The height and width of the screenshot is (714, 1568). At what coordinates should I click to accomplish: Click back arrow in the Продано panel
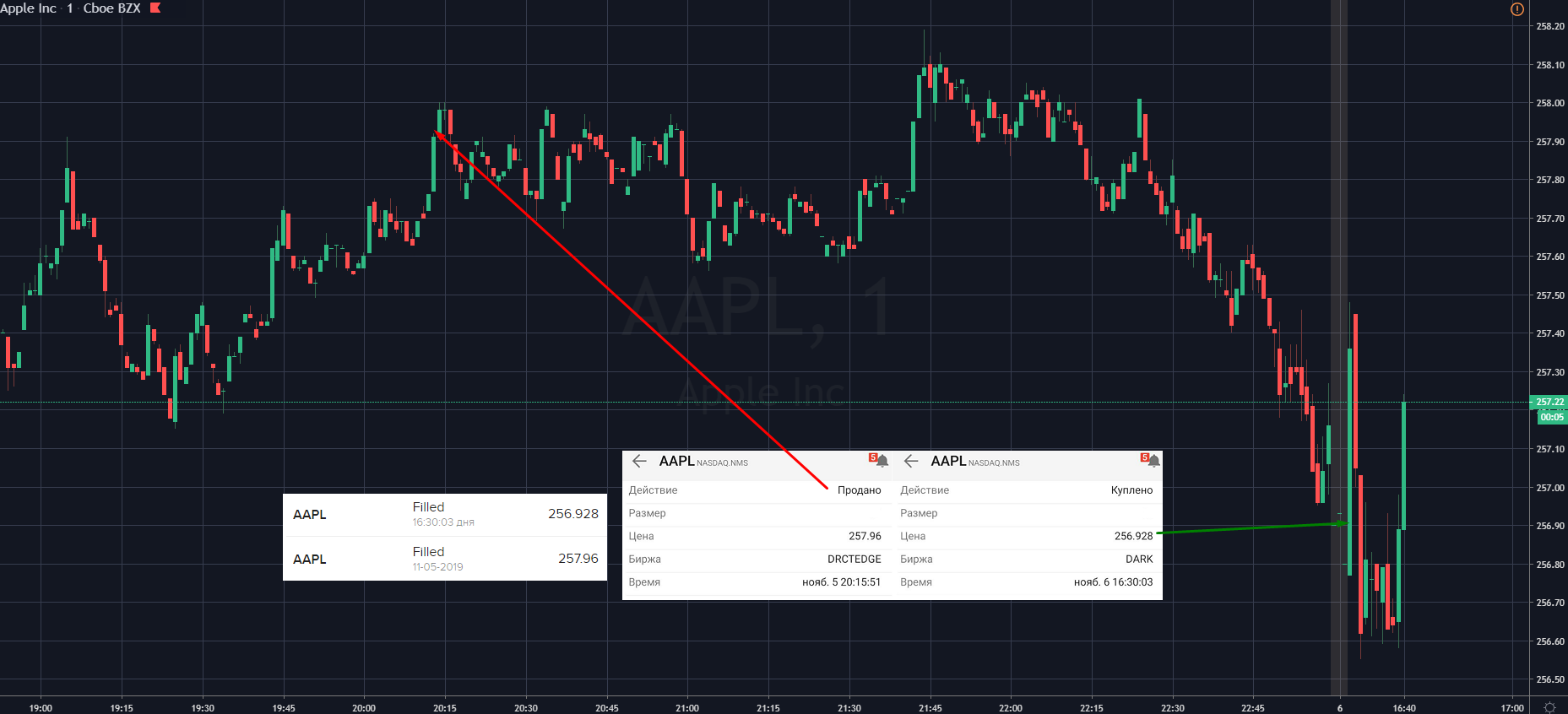(x=639, y=461)
